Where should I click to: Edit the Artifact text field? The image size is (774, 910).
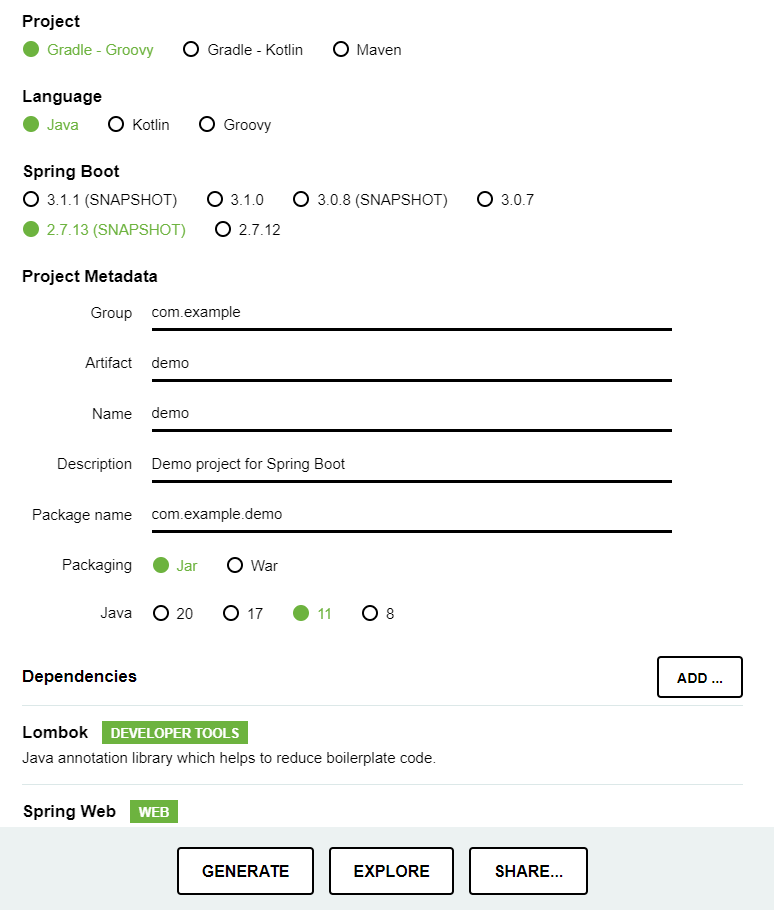click(410, 363)
